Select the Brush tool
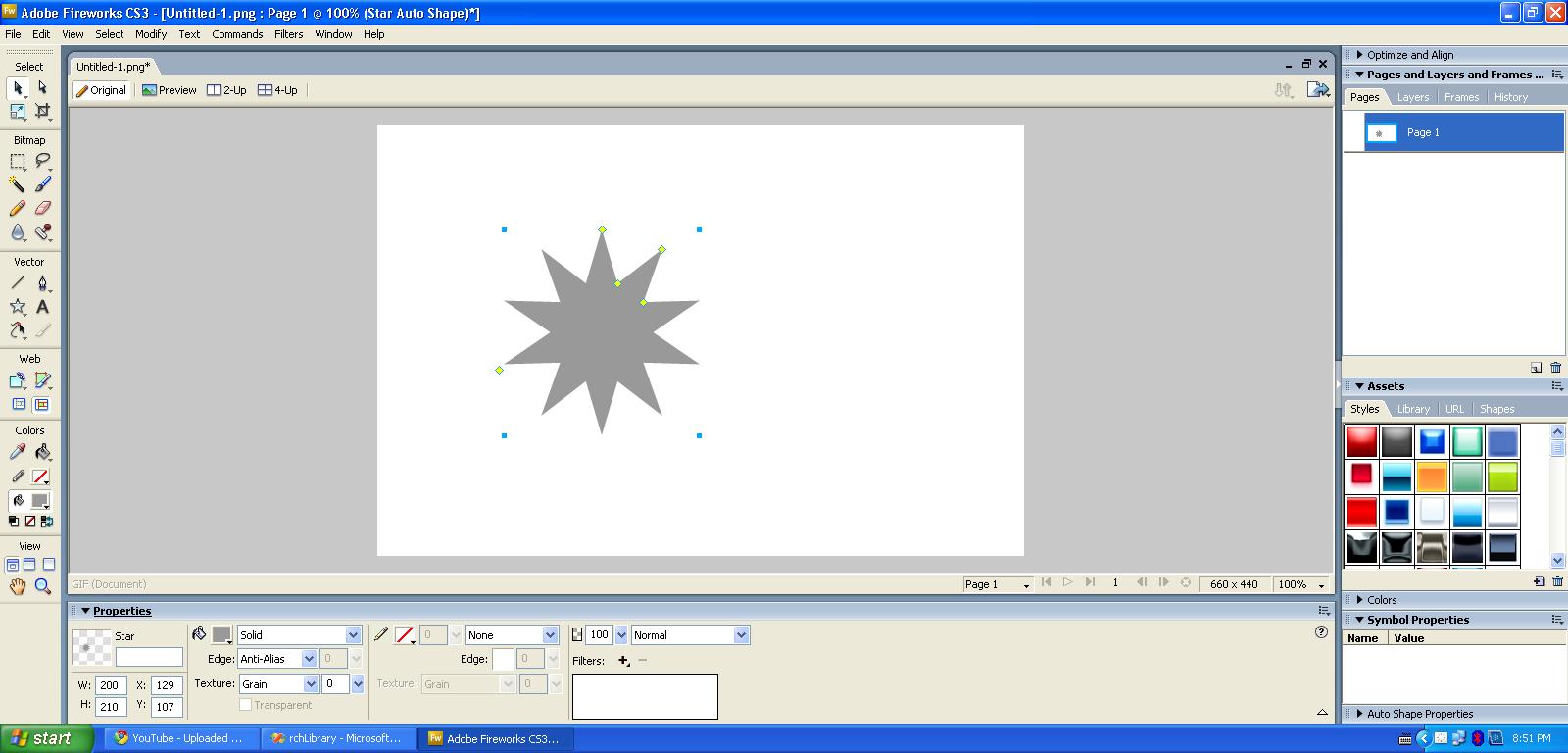 tap(42, 184)
